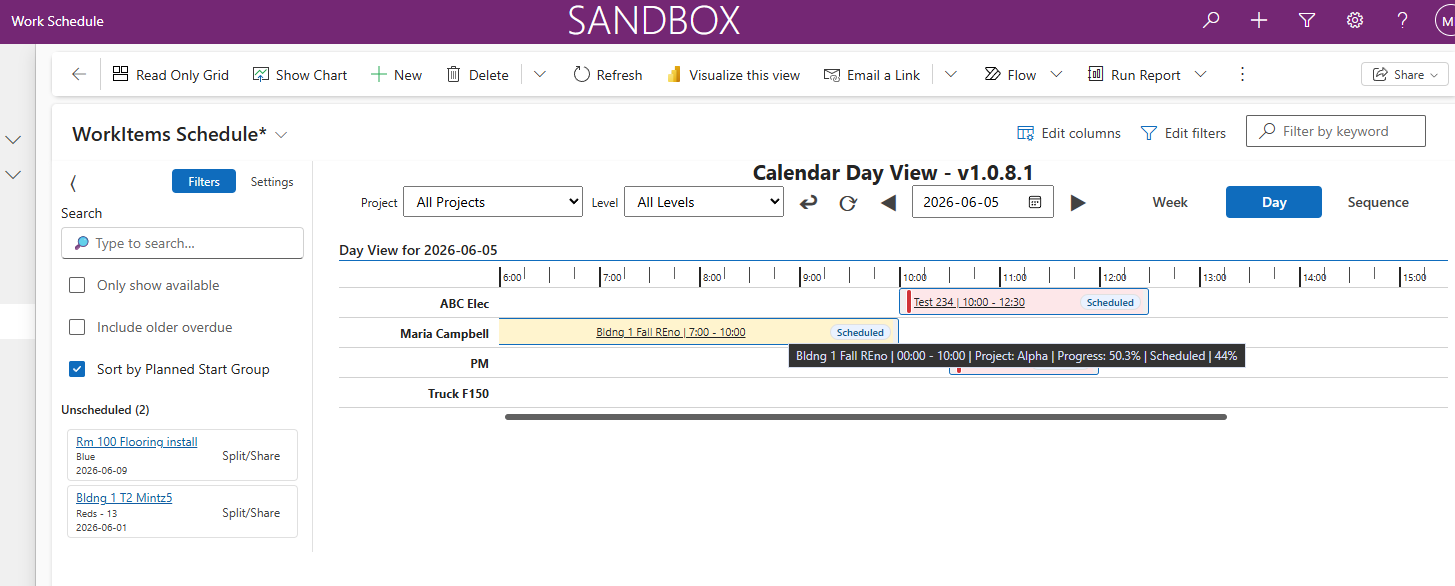This screenshot has height=586, width=1455.
Task: Collapse the filters side panel
Action: coord(73,182)
